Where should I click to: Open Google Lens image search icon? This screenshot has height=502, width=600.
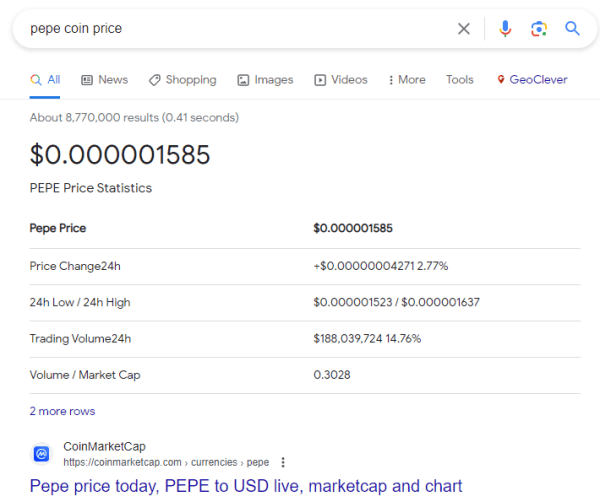[539, 29]
